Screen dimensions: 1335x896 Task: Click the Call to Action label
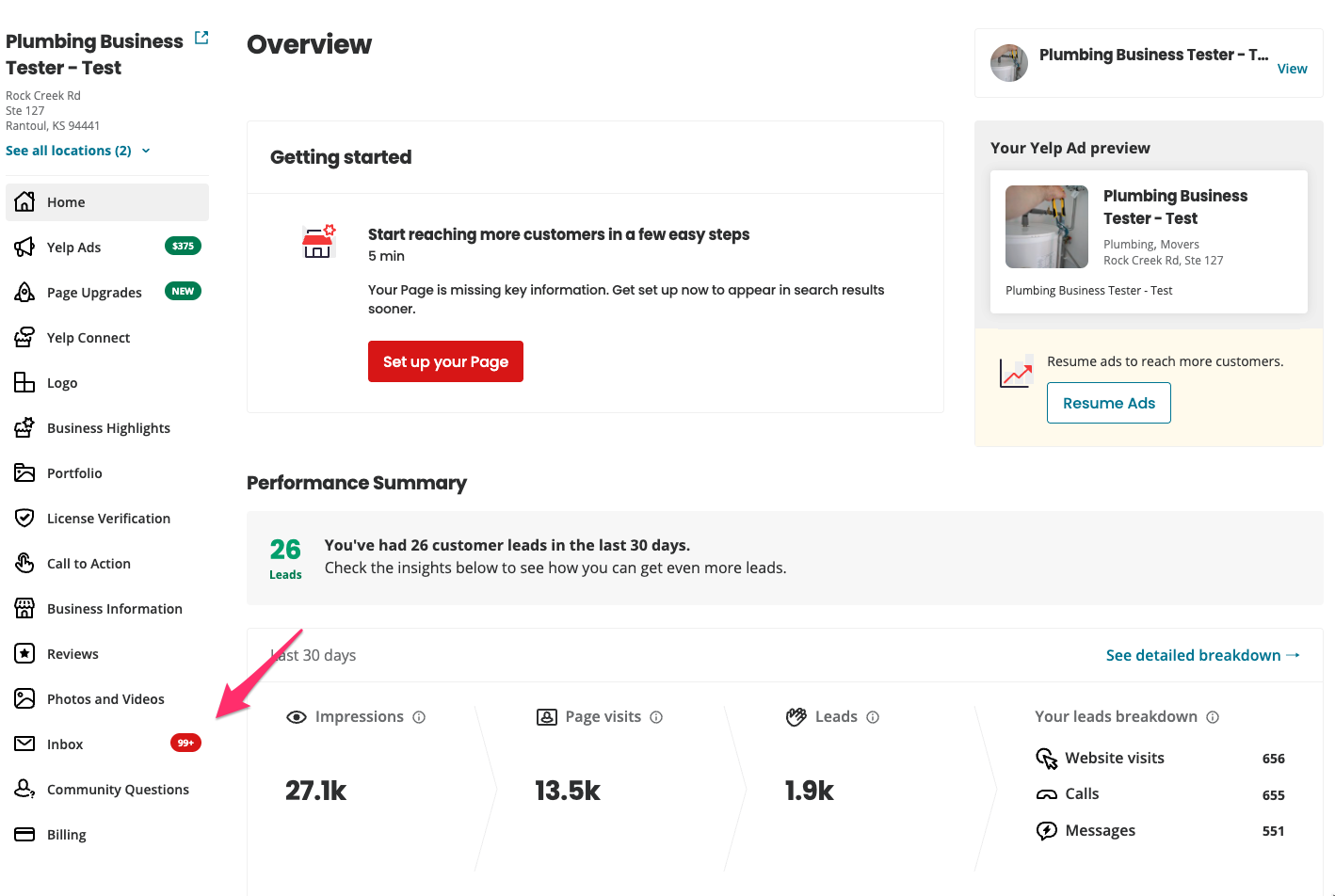[88, 564]
